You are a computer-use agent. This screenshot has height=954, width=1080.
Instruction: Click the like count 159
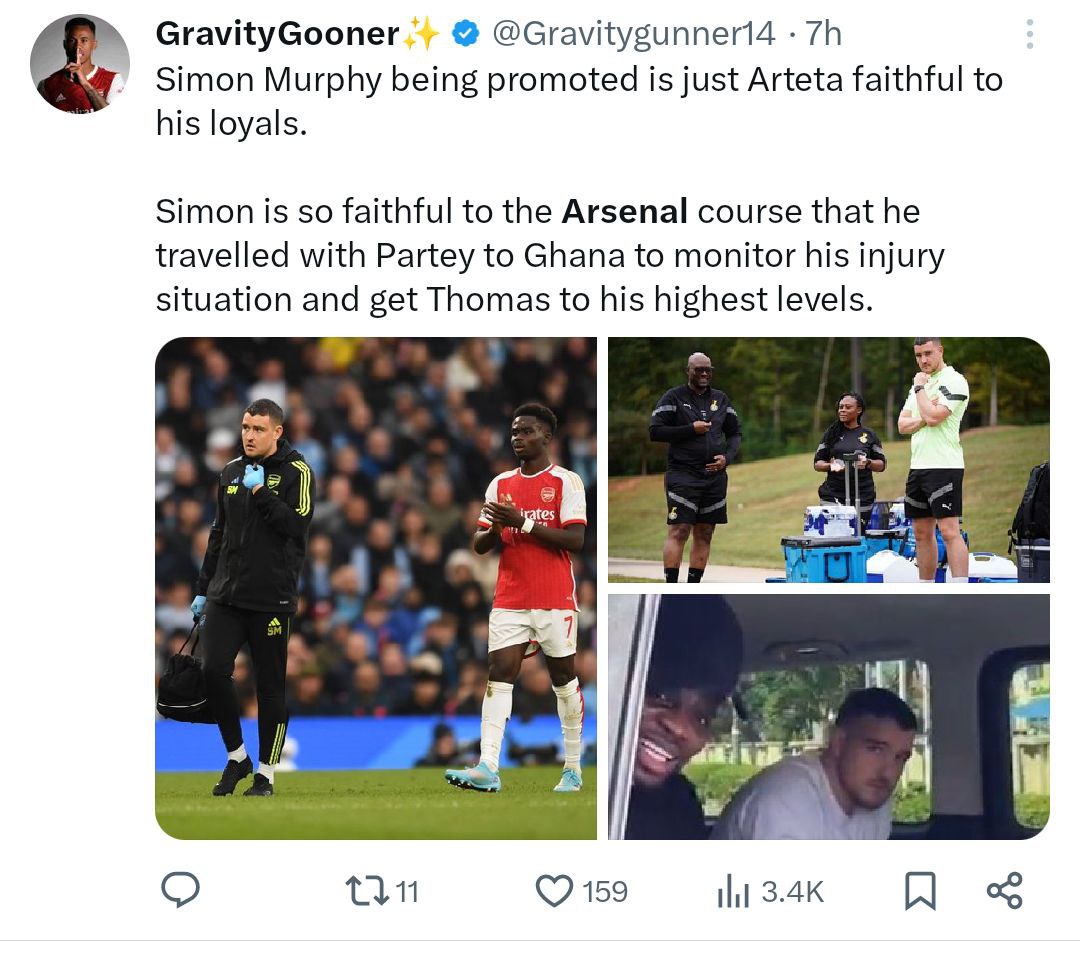pos(604,890)
